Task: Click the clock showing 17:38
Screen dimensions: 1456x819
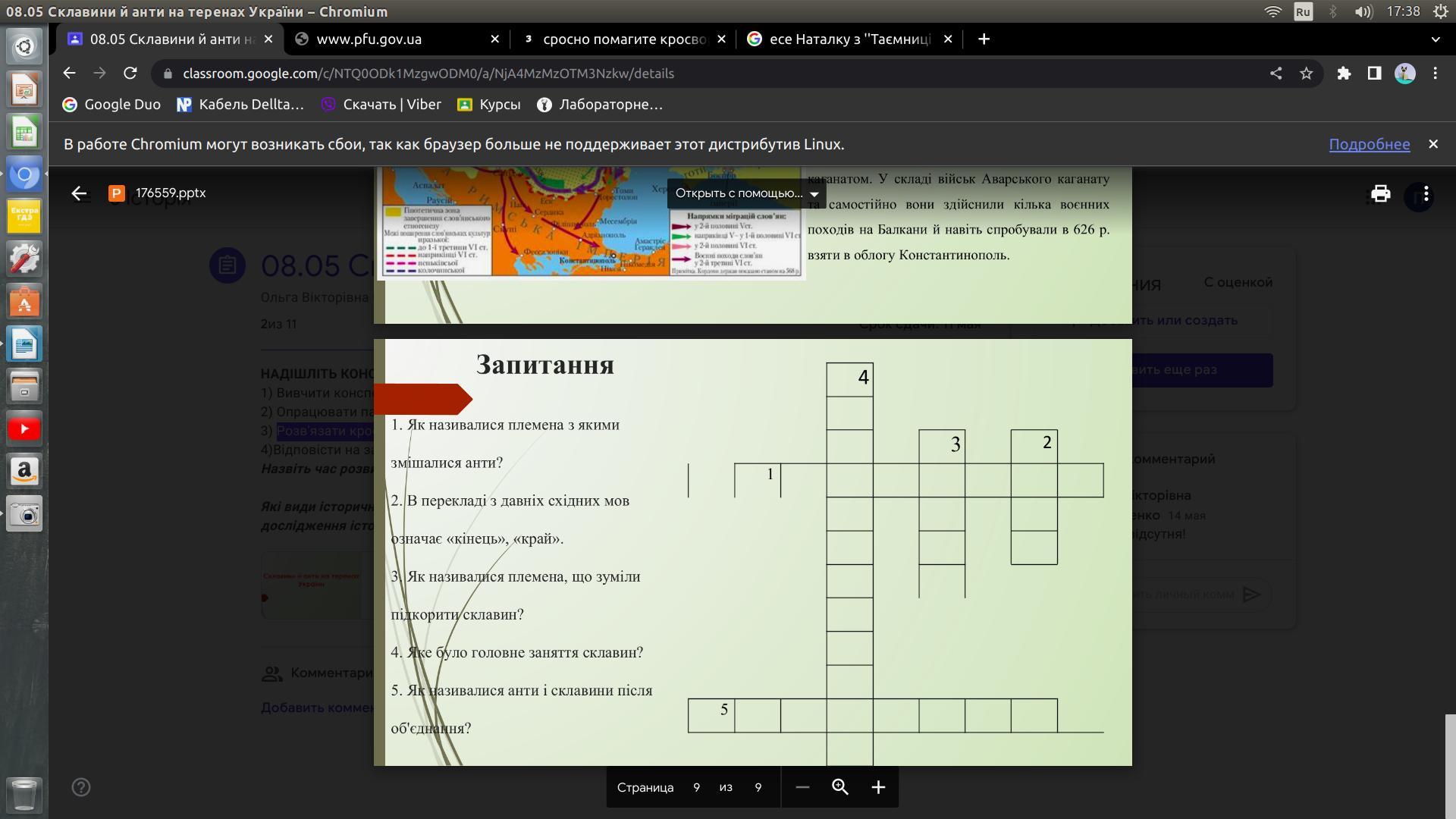Action: pos(1403,11)
